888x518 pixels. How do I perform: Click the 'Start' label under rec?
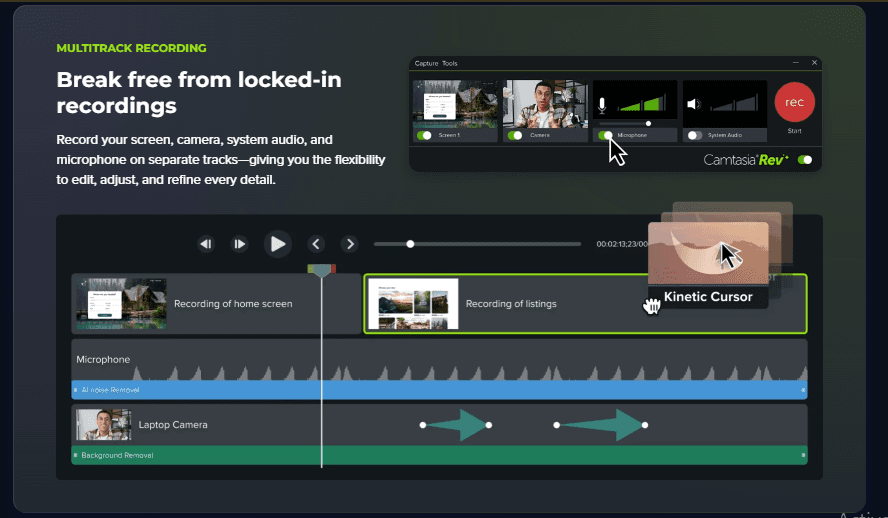[x=794, y=131]
